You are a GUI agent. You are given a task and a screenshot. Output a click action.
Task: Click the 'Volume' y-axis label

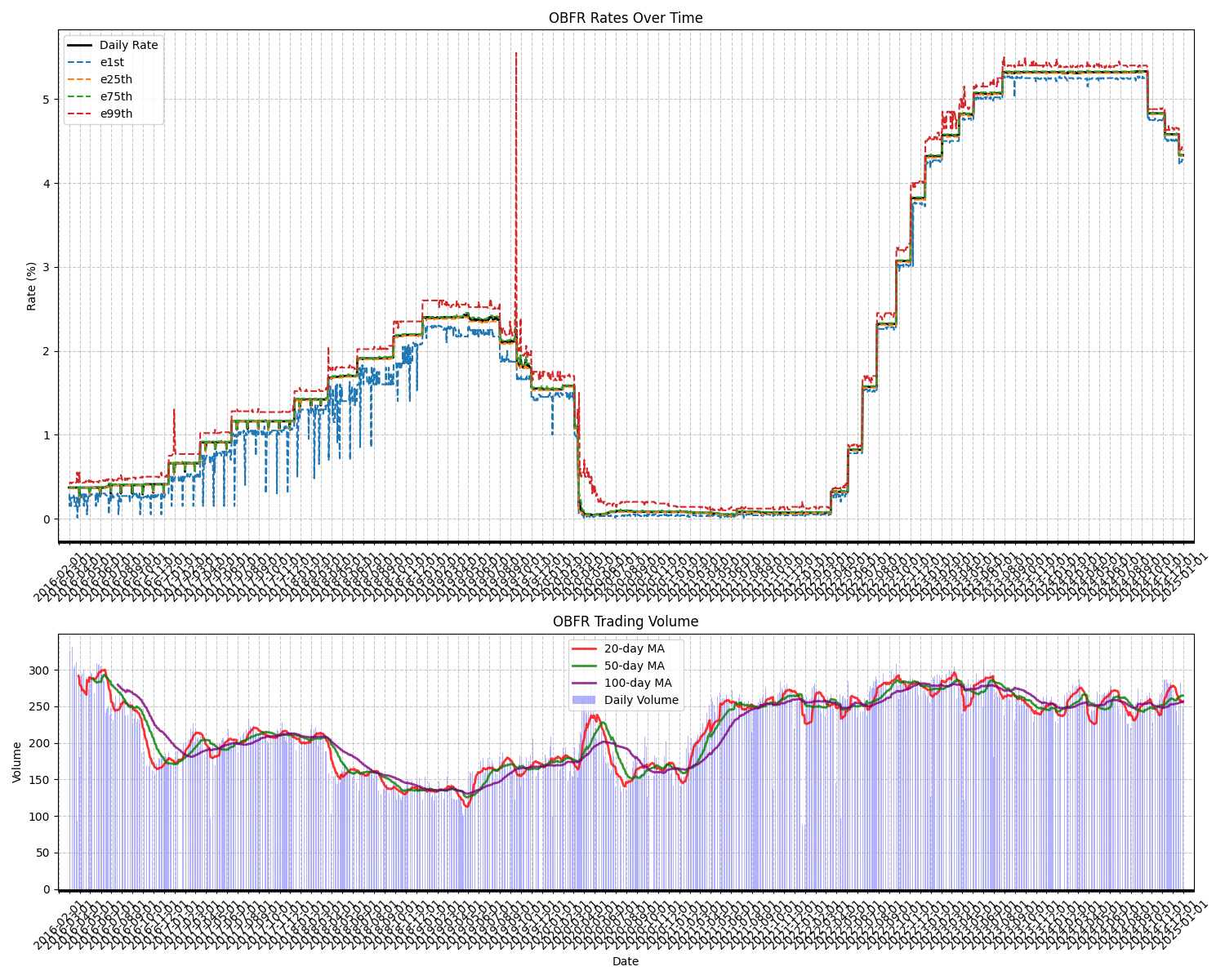coord(17,762)
